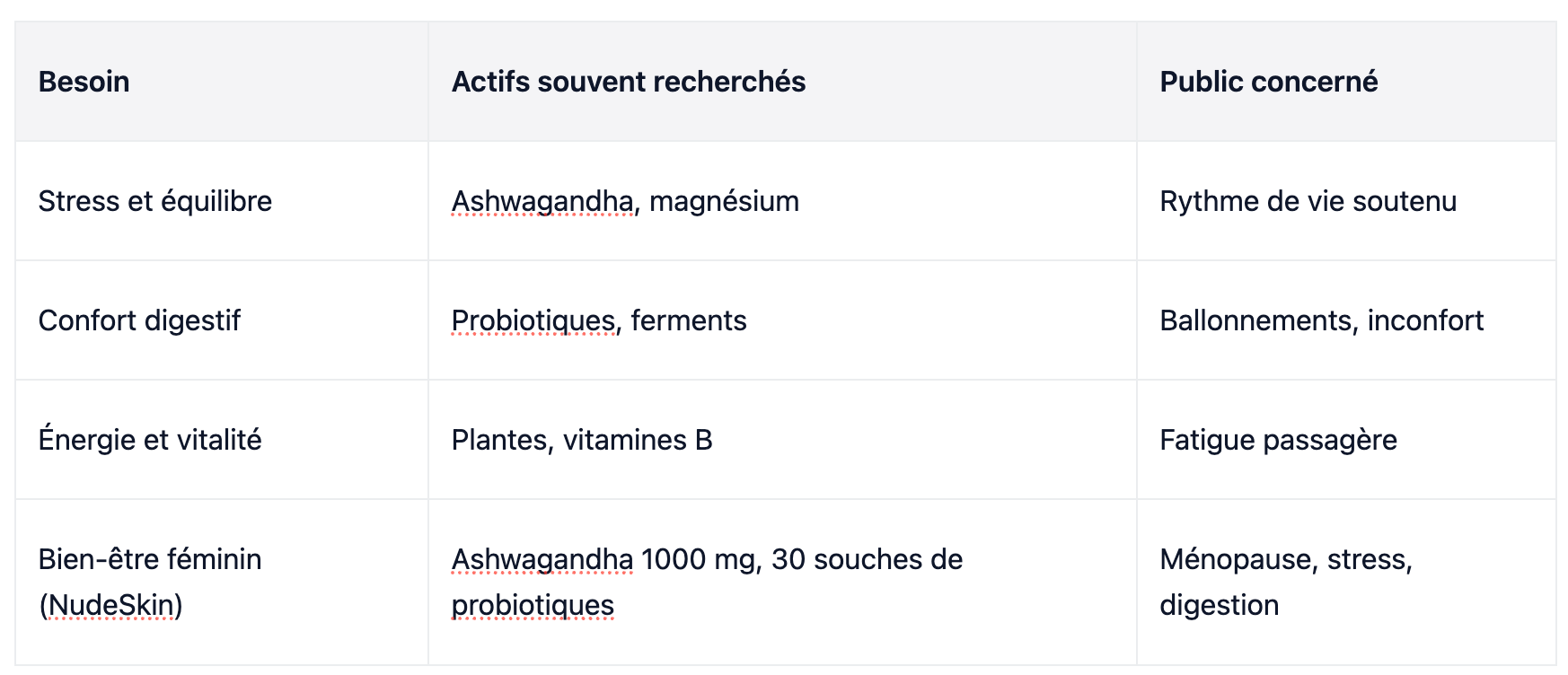Select the Stress et équilibre cell
1568x675 pixels.
[x=222, y=201]
